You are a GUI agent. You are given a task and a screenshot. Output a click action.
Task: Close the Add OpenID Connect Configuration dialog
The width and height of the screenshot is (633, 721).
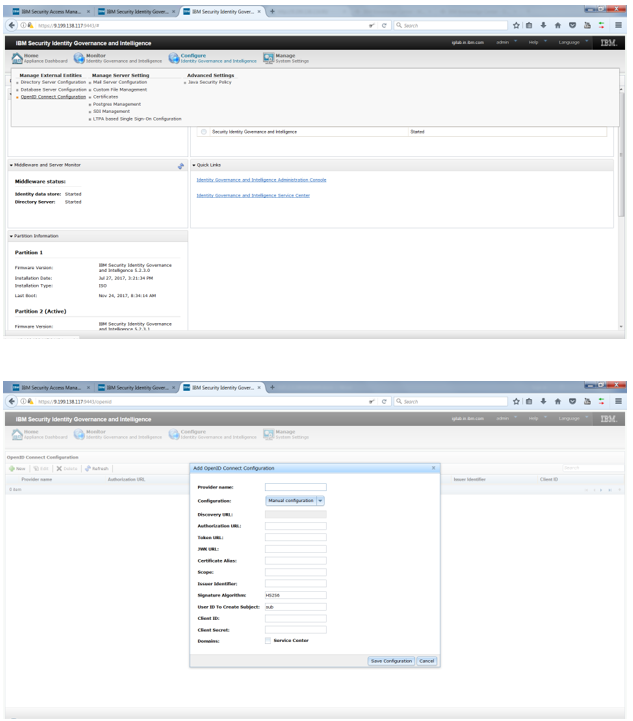tap(433, 468)
